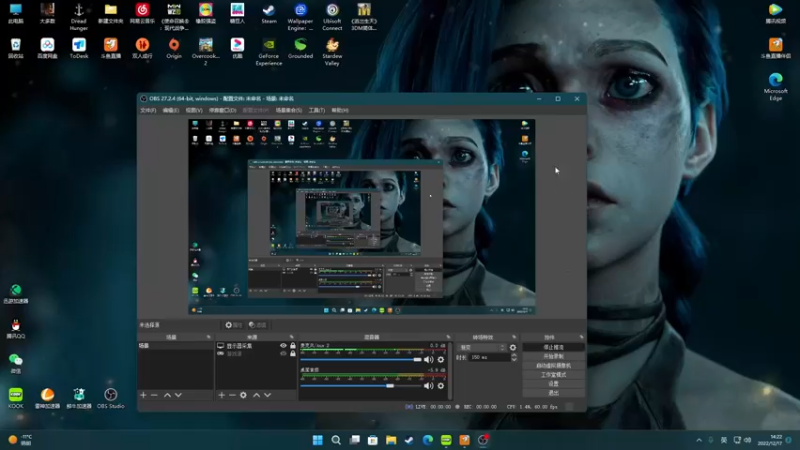
Task: Click the 麦克风/Aux 2 volume slider
Action: click(361, 360)
